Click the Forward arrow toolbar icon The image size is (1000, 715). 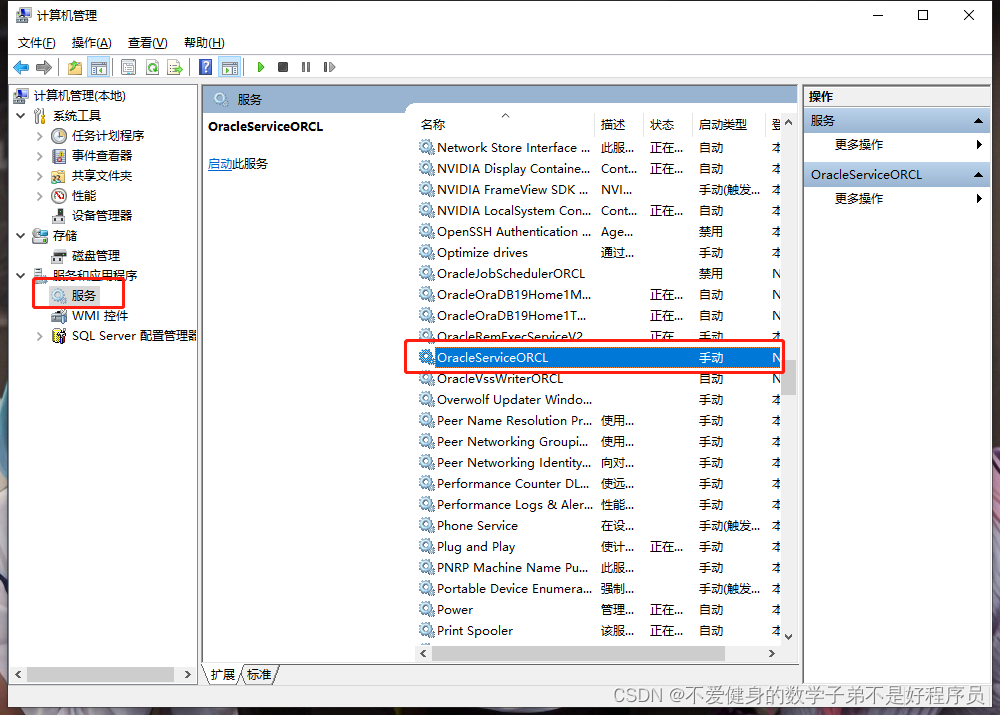click(43, 67)
